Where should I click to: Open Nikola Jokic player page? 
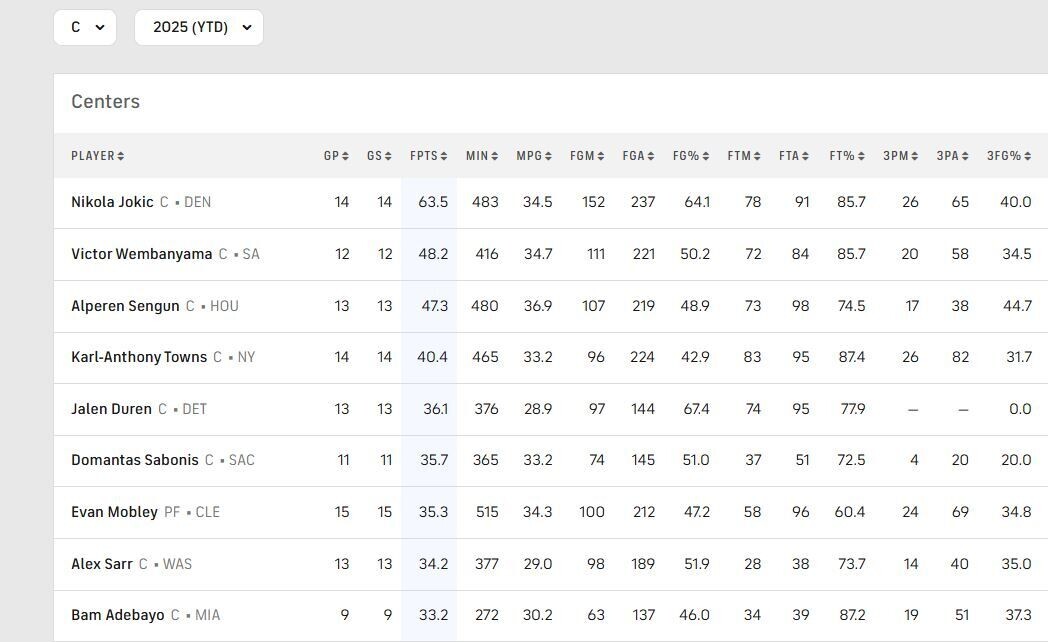pos(112,202)
